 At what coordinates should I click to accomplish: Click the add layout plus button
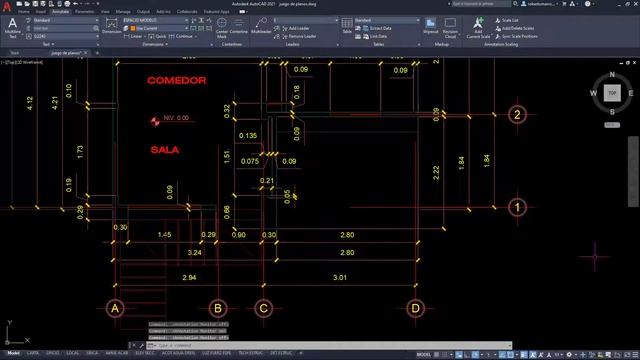[301, 353]
